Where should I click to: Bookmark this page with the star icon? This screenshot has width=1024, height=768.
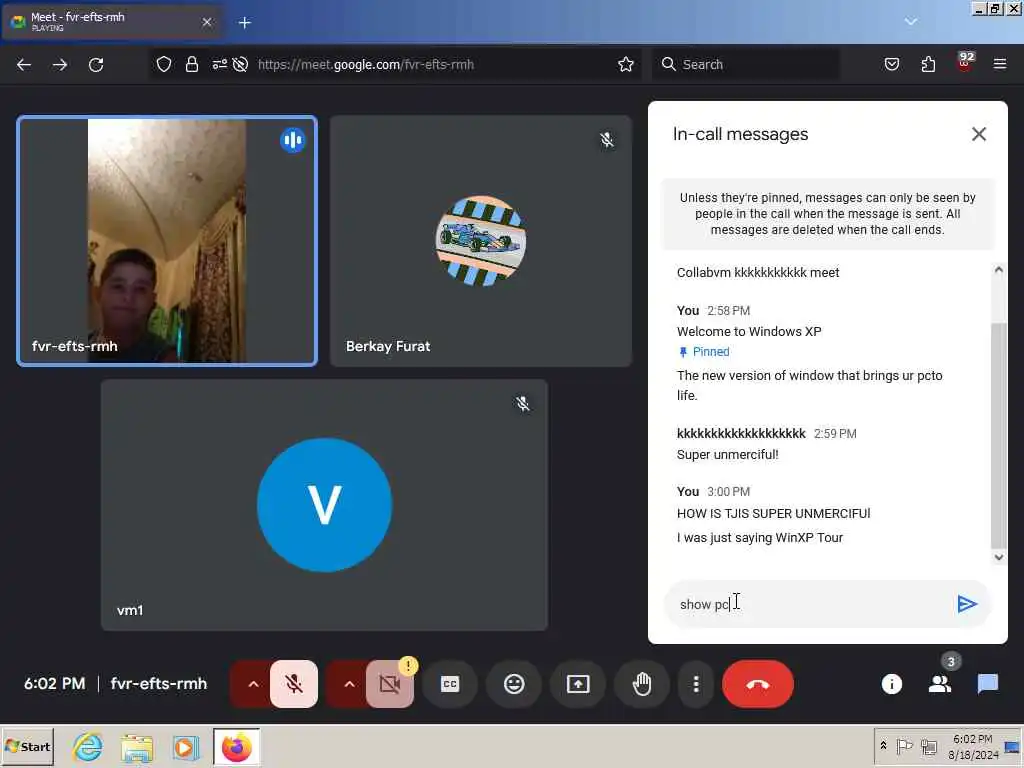pyautogui.click(x=626, y=64)
